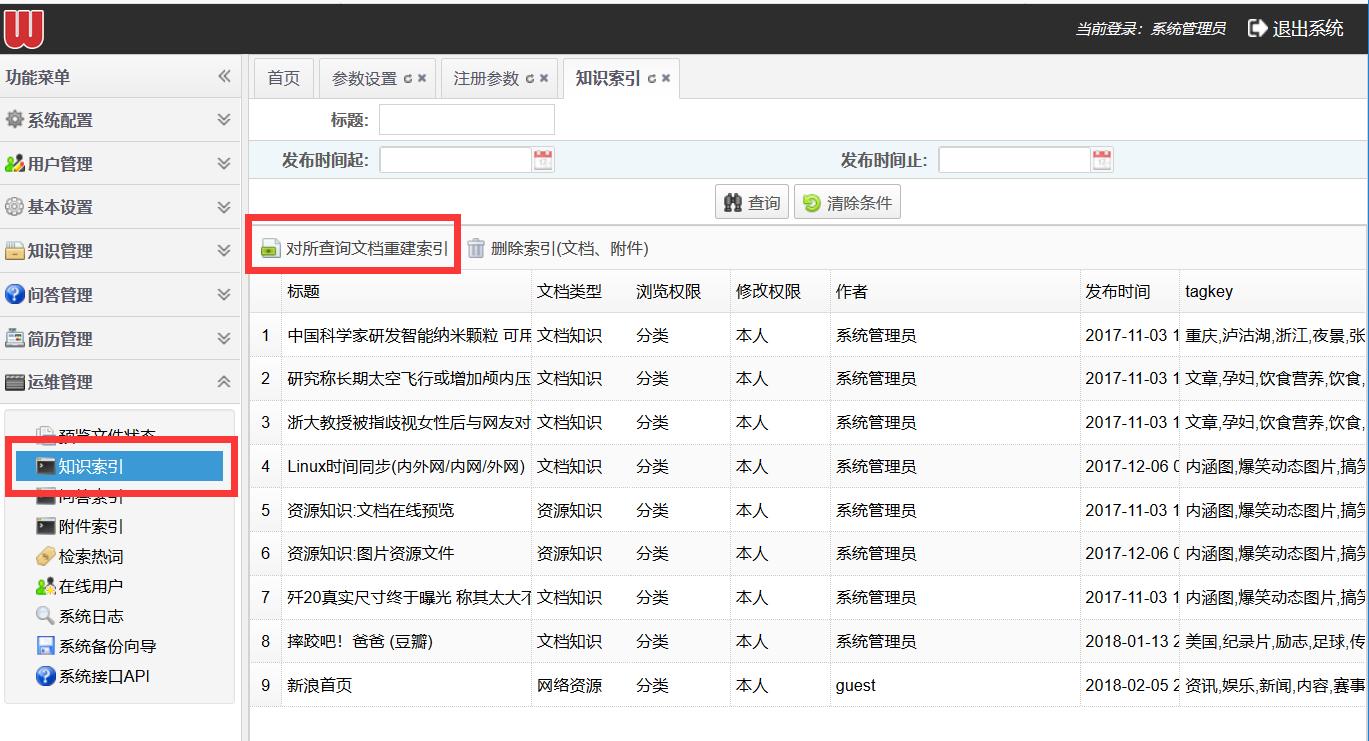This screenshot has height=741, width=1369.
Task: Expand the 用户管理 section chevron
Action: [224, 164]
